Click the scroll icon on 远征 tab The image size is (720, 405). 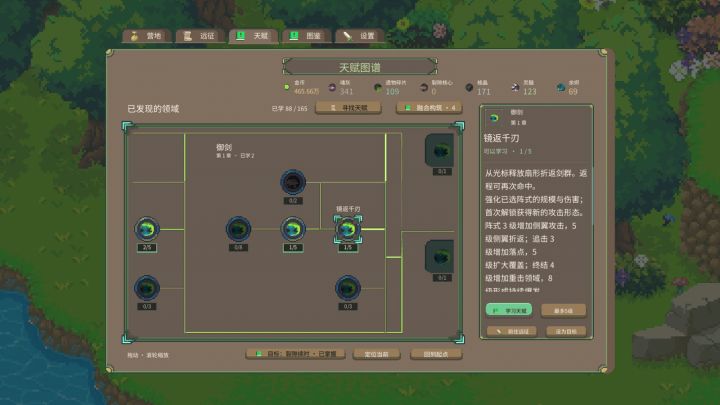pyautogui.click(x=187, y=36)
